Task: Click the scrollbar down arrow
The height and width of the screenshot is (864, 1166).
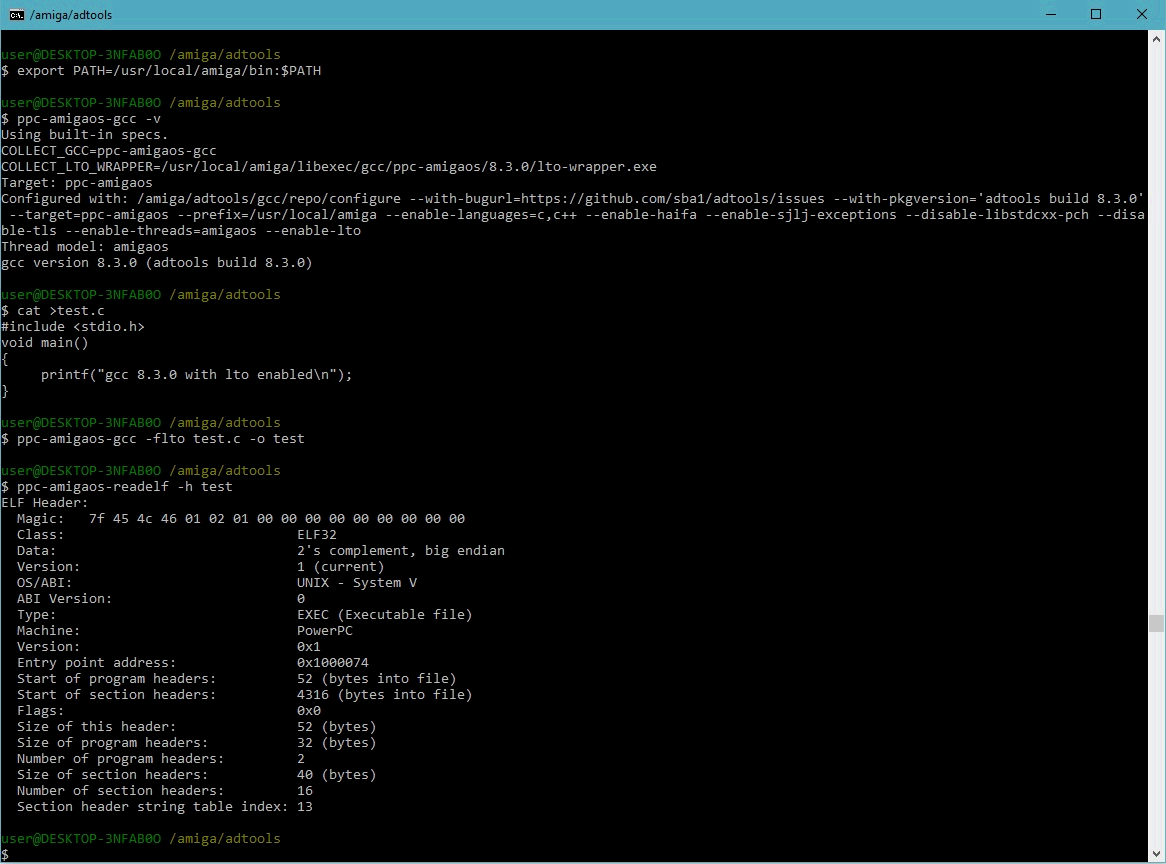Action: pyautogui.click(x=1156, y=854)
